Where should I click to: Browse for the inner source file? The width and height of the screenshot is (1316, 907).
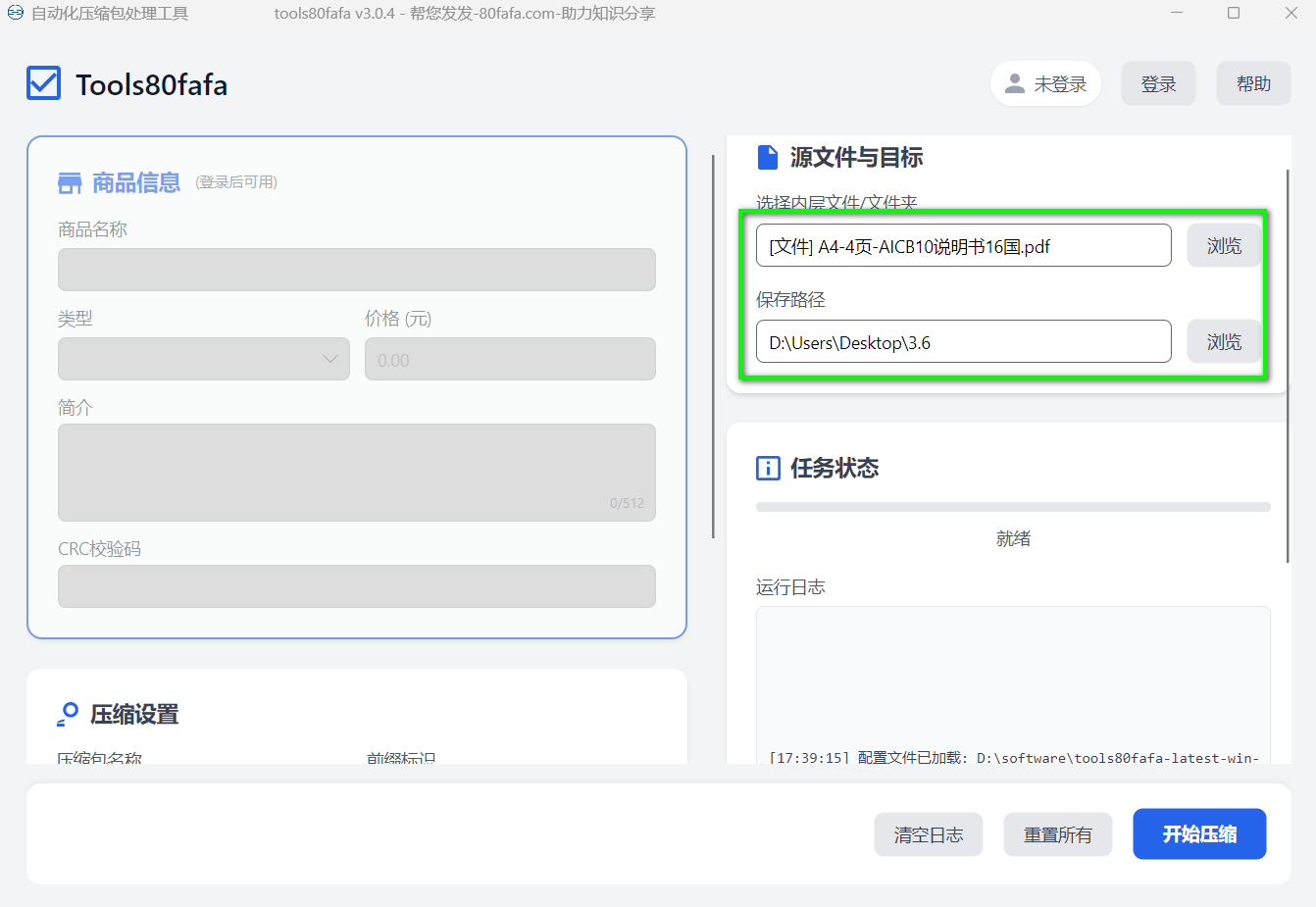(x=1224, y=246)
